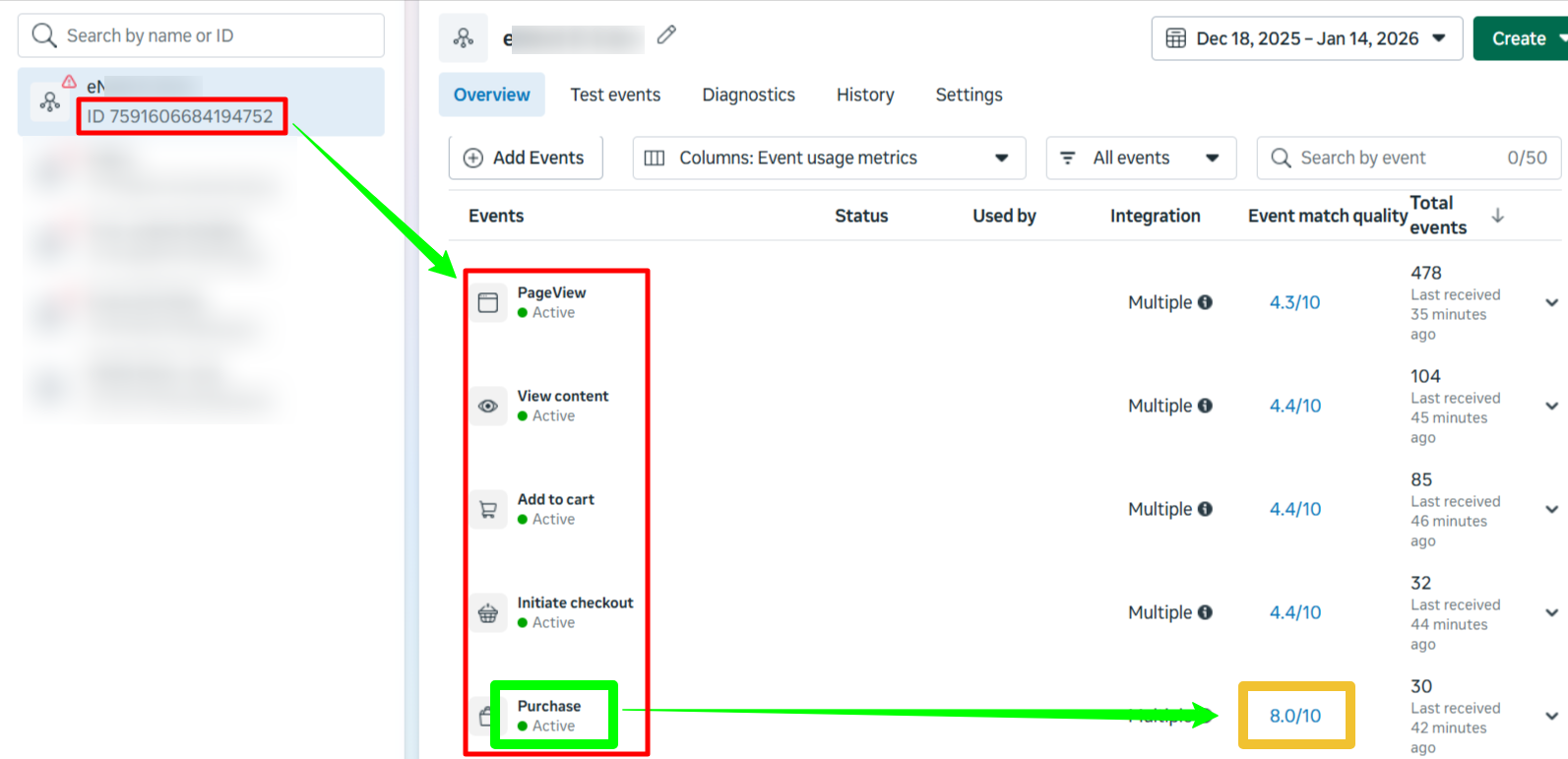Show info for View content Multiple integration
The image size is (1568, 759).
pyautogui.click(x=1205, y=406)
